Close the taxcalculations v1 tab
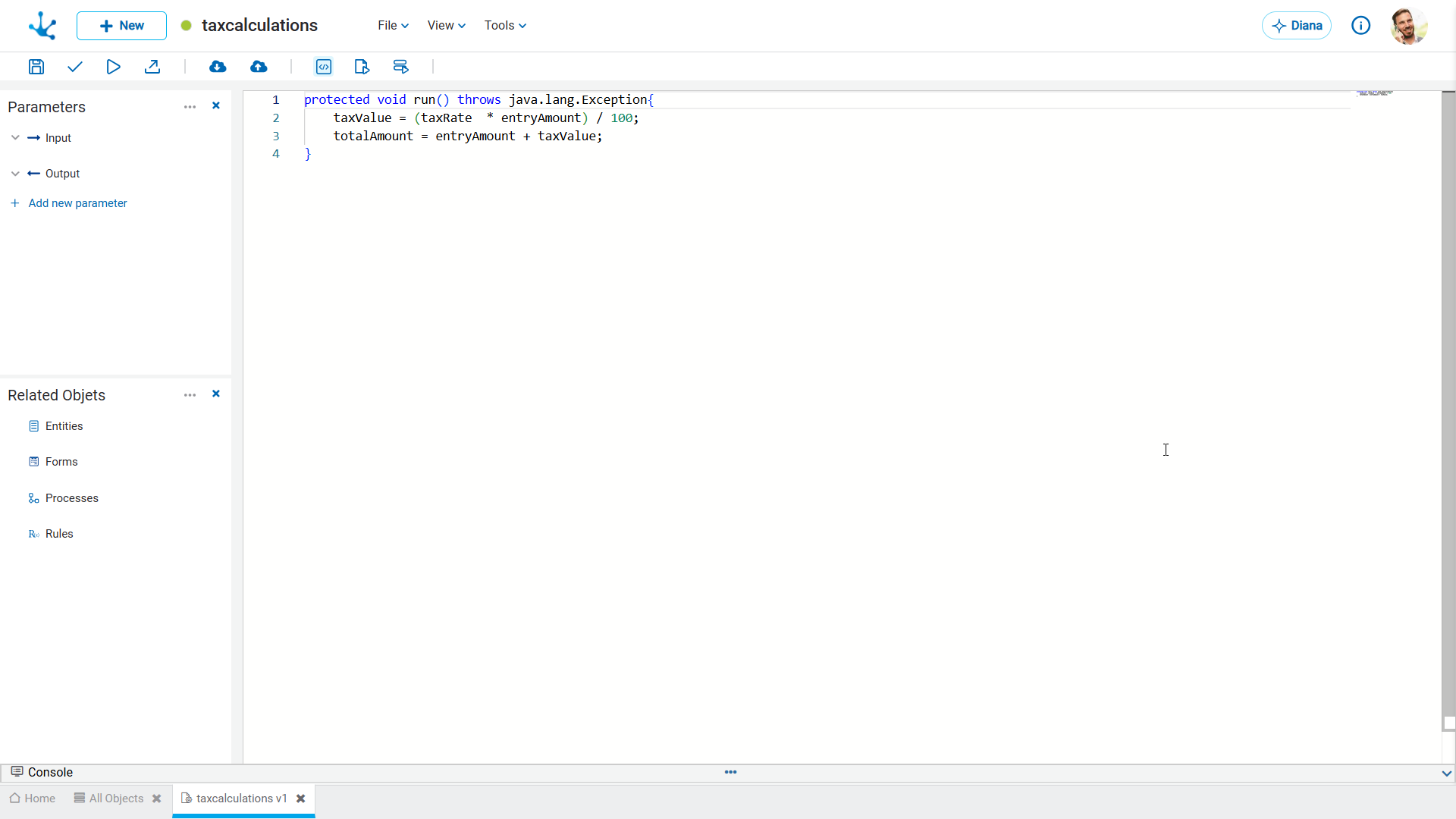 301,799
